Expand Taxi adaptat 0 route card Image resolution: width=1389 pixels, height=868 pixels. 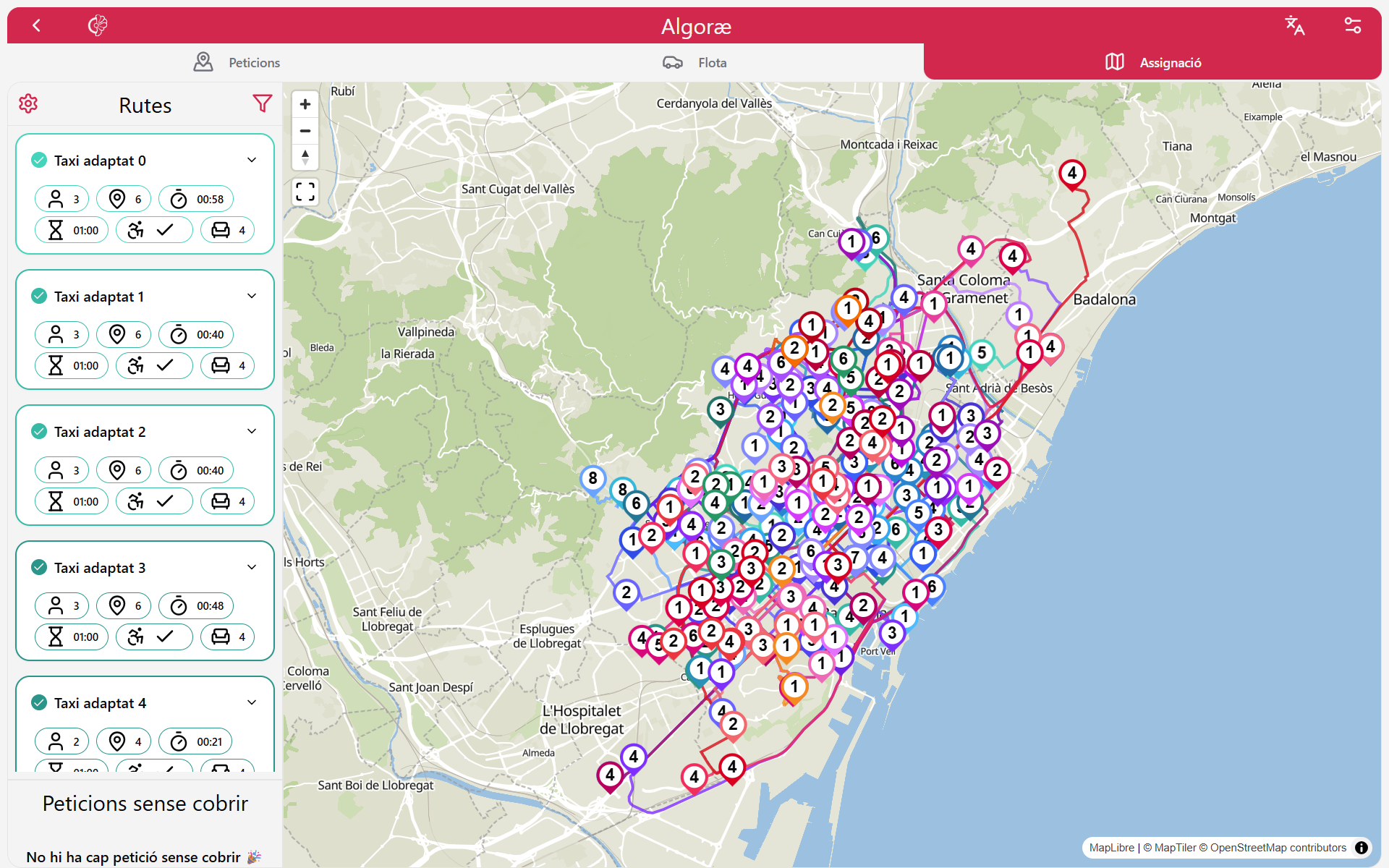point(252,160)
